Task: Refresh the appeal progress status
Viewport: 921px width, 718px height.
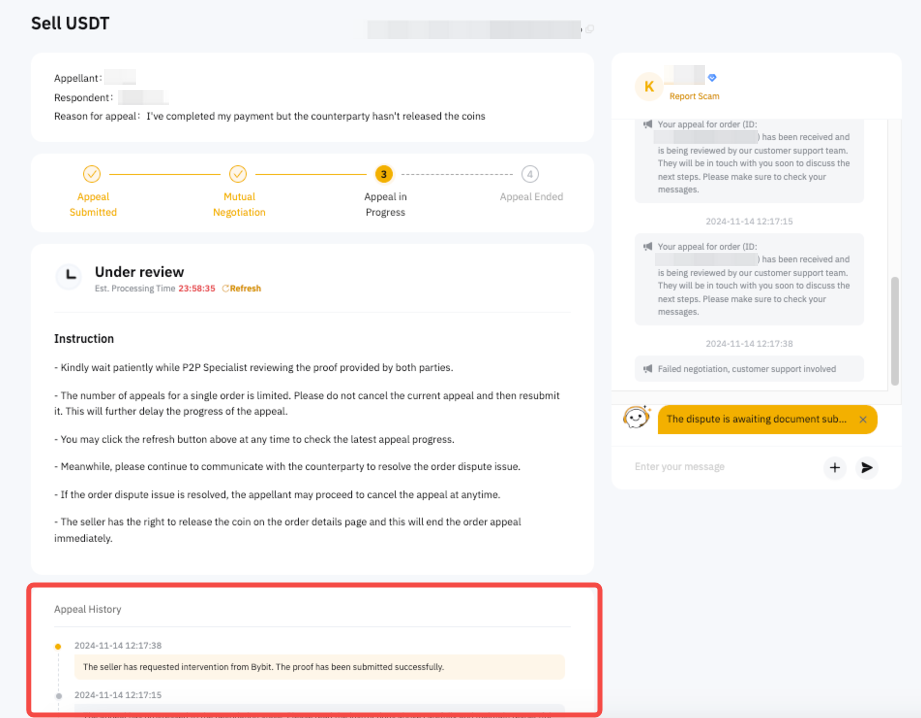Action: (241, 288)
